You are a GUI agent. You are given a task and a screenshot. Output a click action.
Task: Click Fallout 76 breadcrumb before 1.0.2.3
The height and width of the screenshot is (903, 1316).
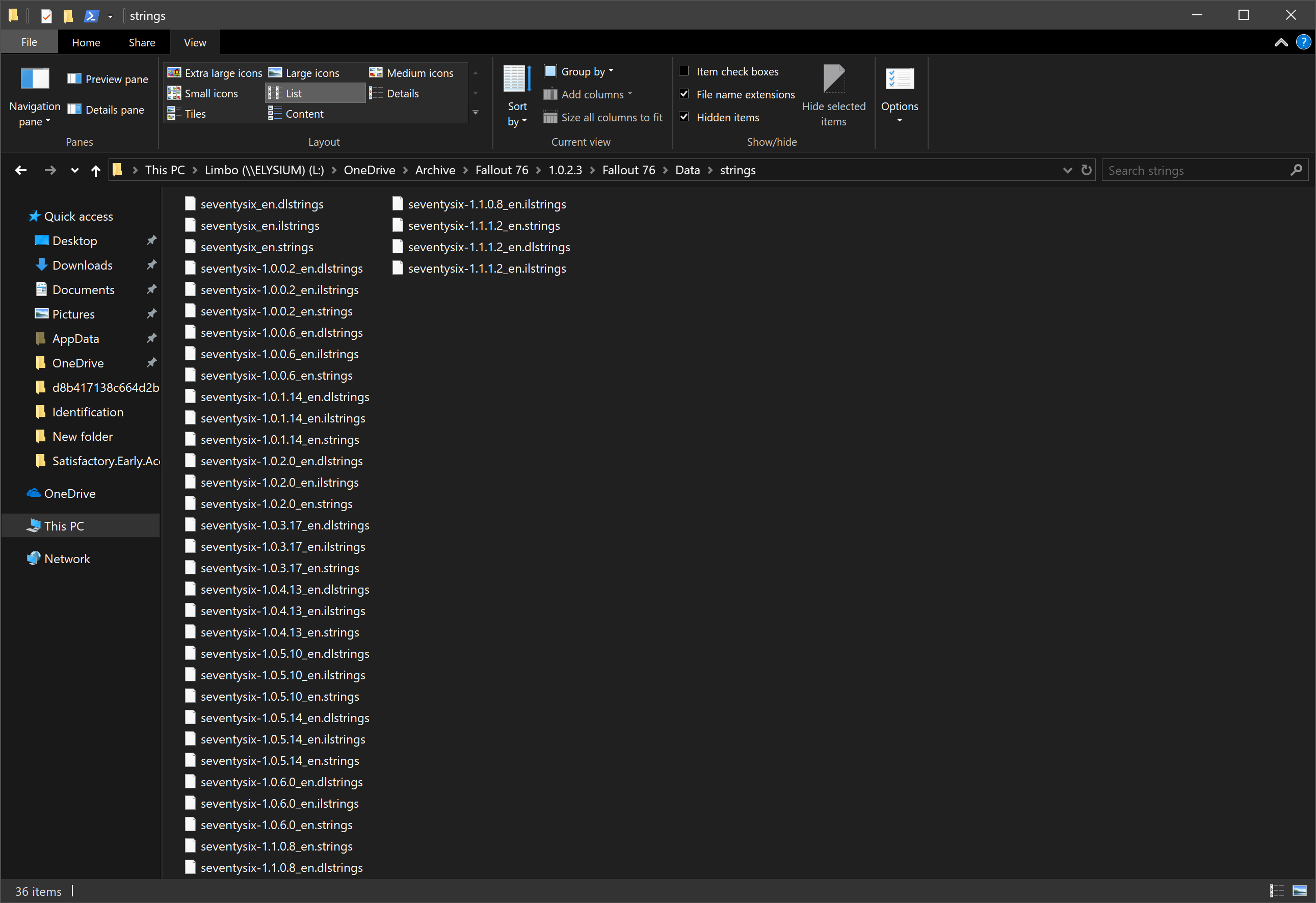click(x=501, y=170)
